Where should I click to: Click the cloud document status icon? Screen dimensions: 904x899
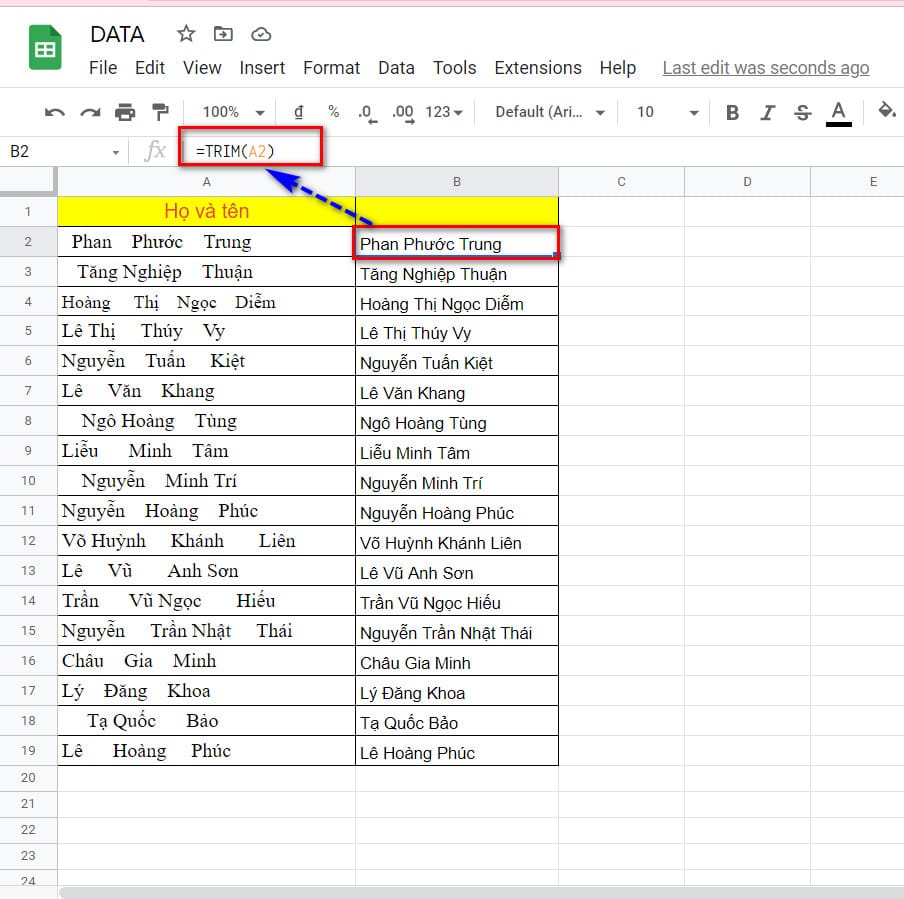coord(261,34)
